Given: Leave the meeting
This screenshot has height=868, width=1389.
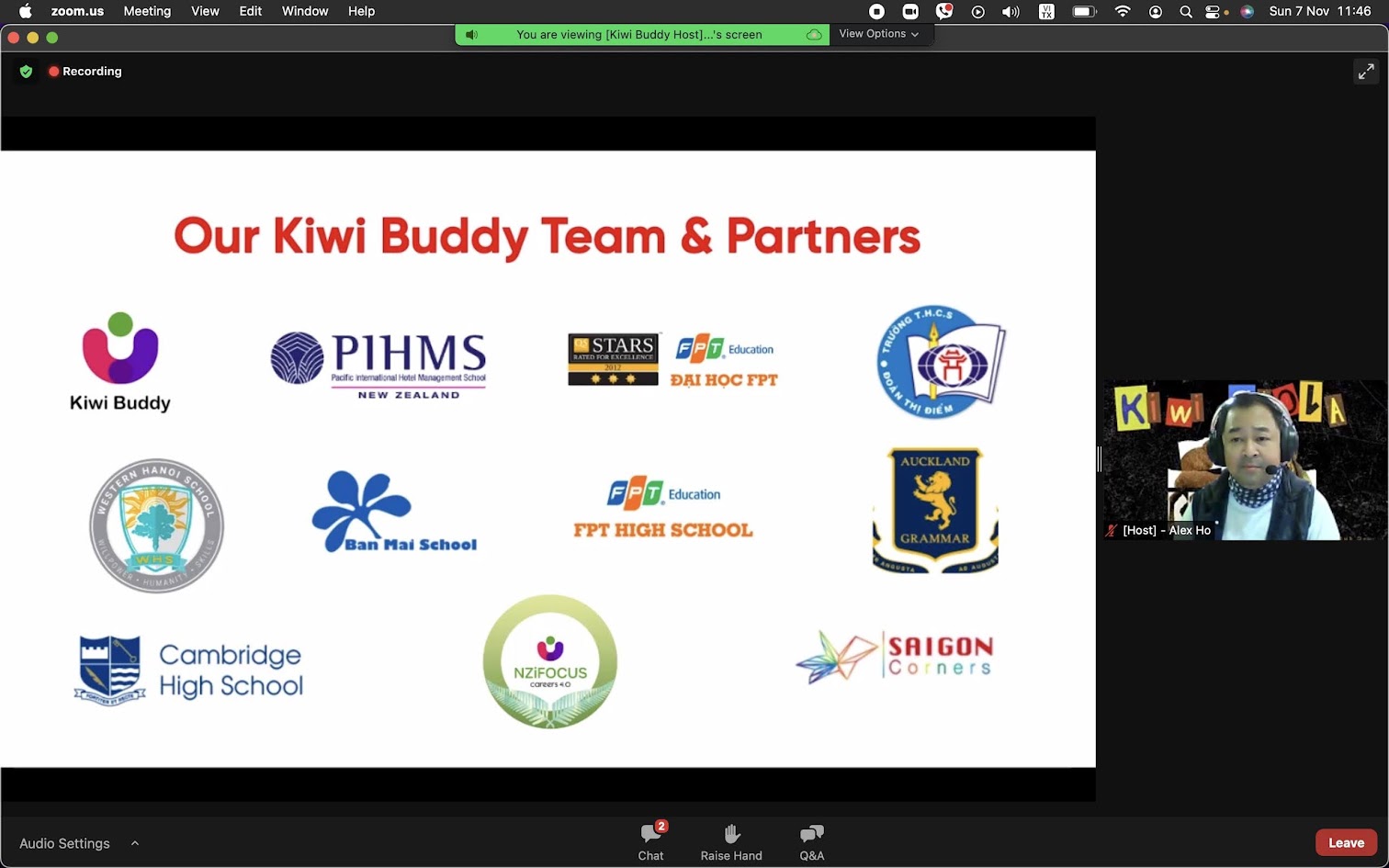Looking at the screenshot, I should tap(1346, 842).
